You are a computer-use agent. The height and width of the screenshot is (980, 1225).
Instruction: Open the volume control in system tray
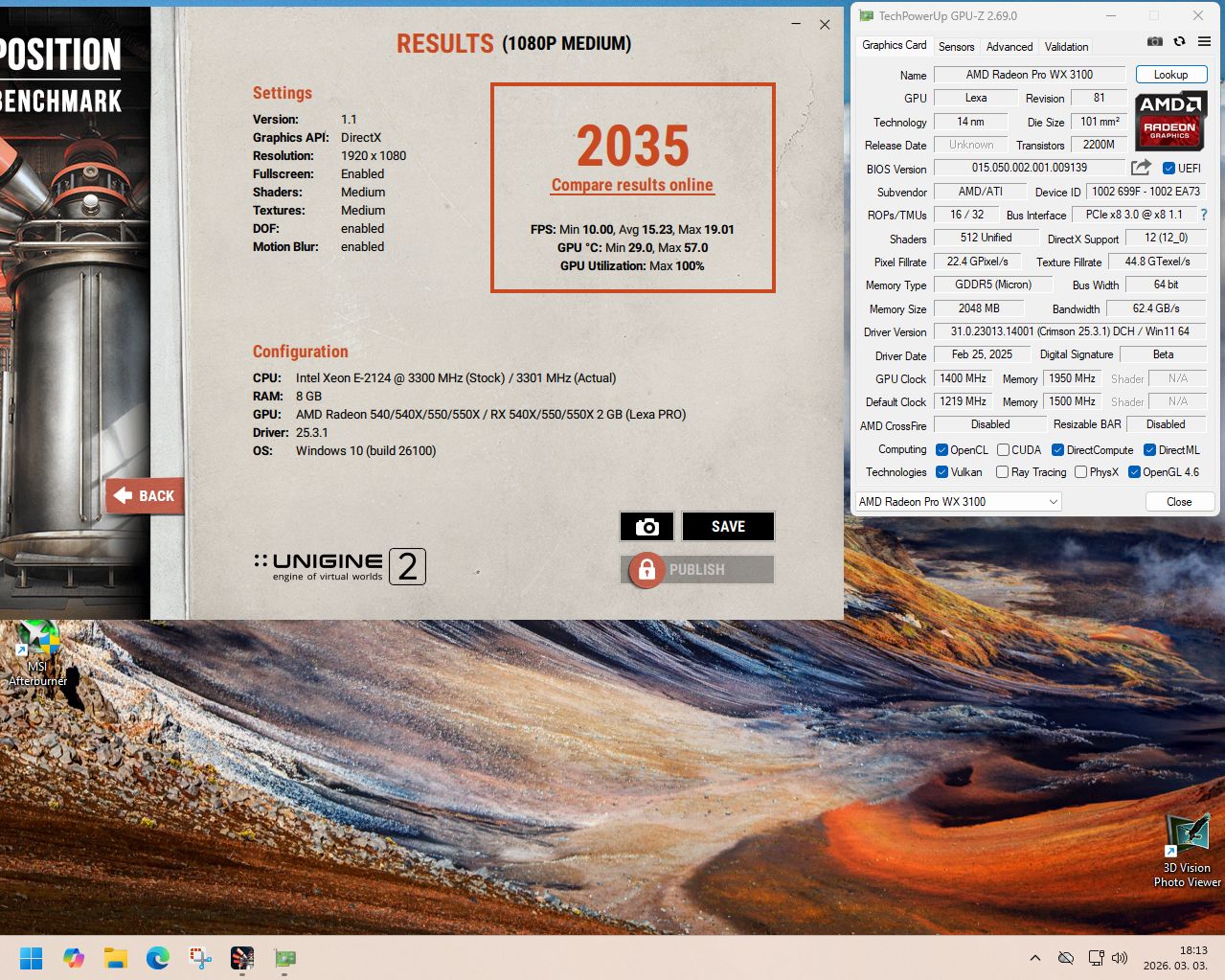click(1120, 958)
